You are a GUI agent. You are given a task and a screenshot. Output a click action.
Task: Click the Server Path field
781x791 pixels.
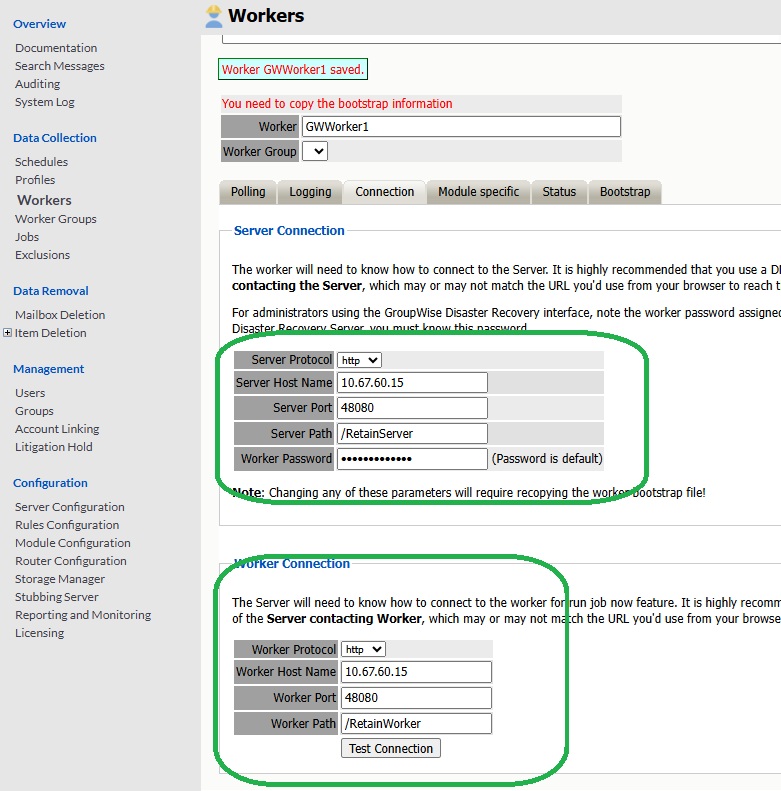click(x=412, y=433)
